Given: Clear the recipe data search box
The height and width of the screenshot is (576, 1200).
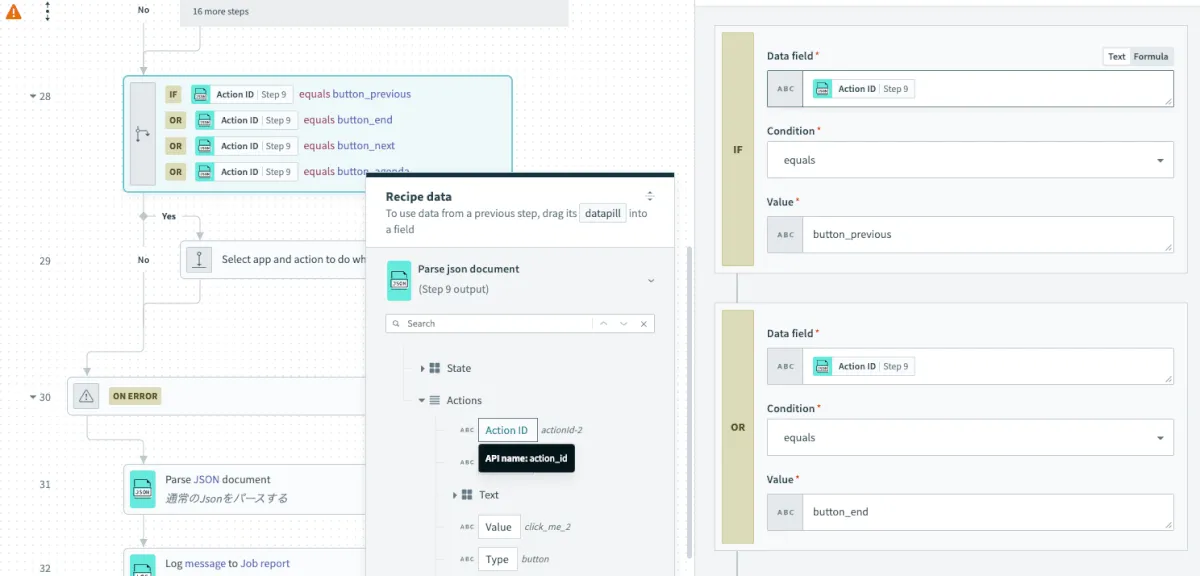Looking at the screenshot, I should (x=643, y=324).
